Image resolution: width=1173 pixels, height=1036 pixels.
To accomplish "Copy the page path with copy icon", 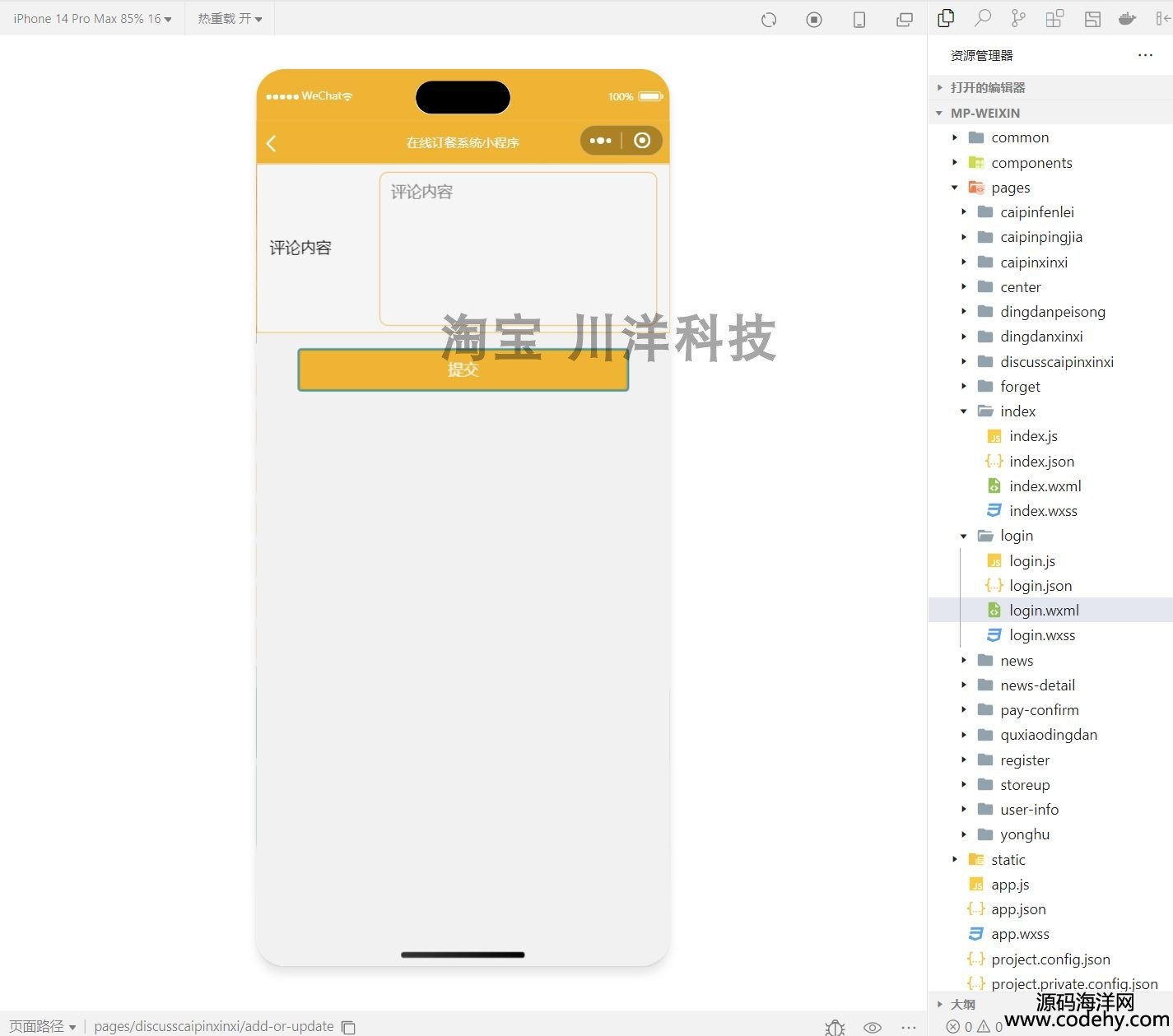I will pos(349,1027).
